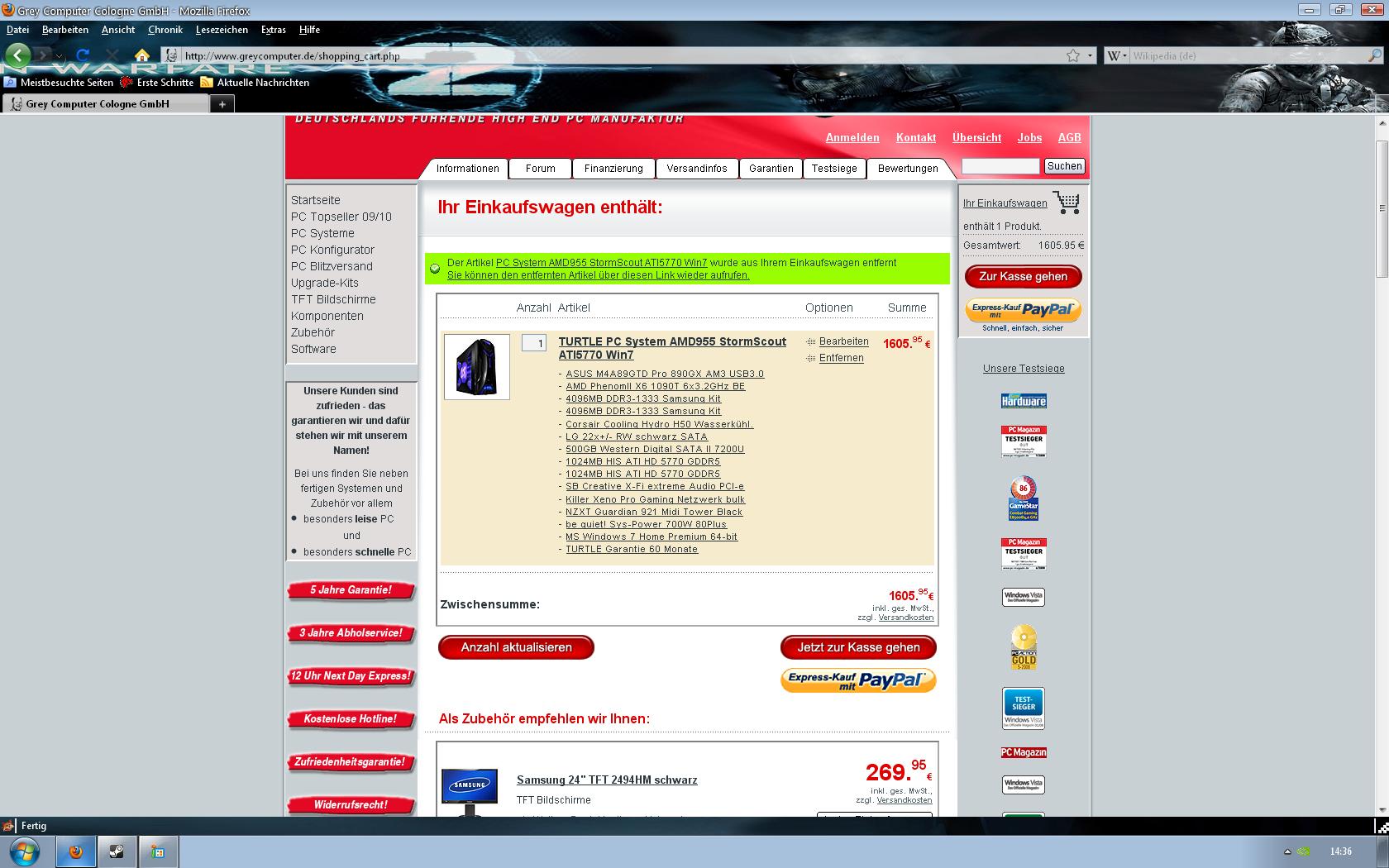Open the Lesezeichen menu

pos(222,30)
